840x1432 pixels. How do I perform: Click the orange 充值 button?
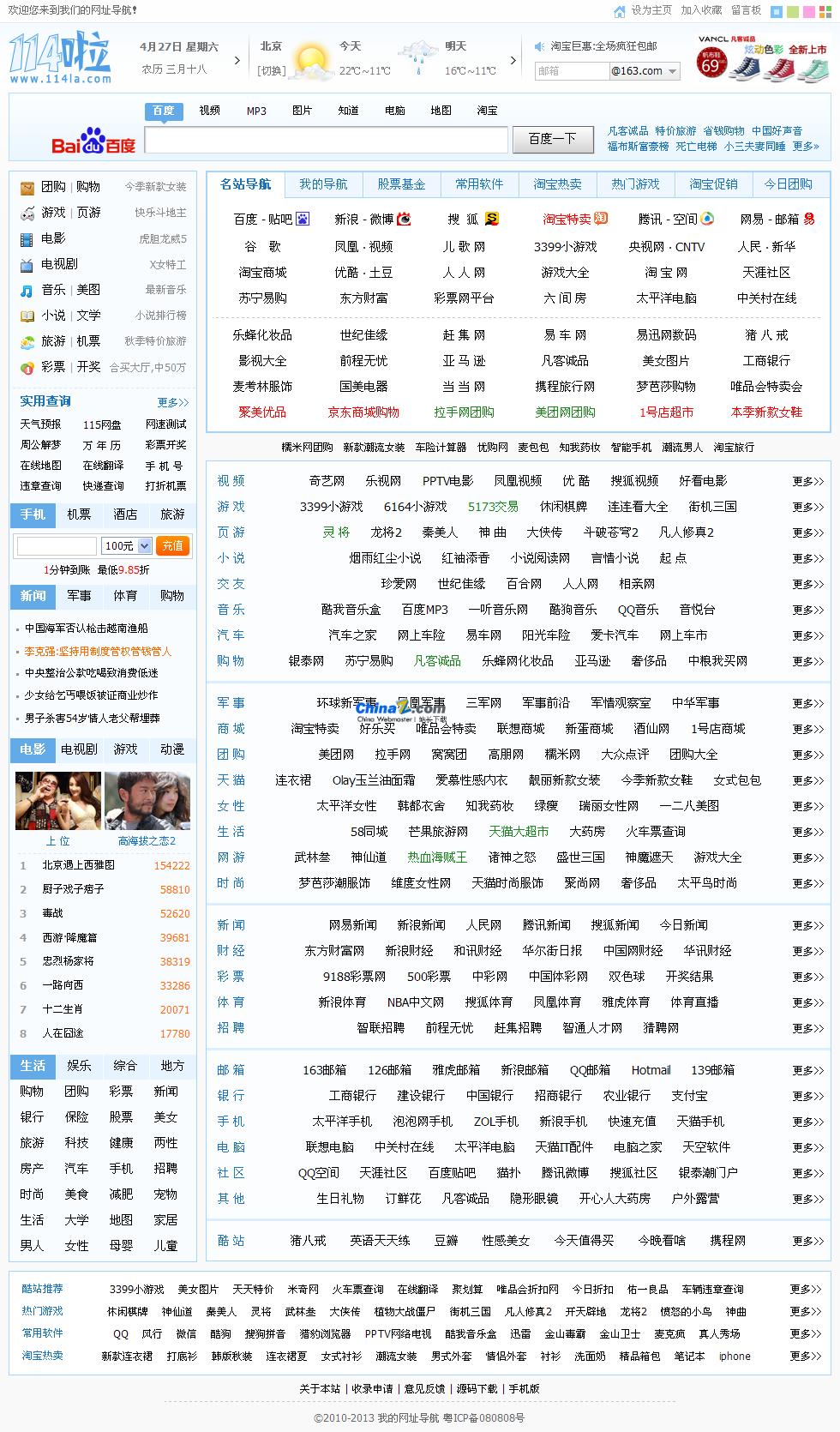coord(172,545)
